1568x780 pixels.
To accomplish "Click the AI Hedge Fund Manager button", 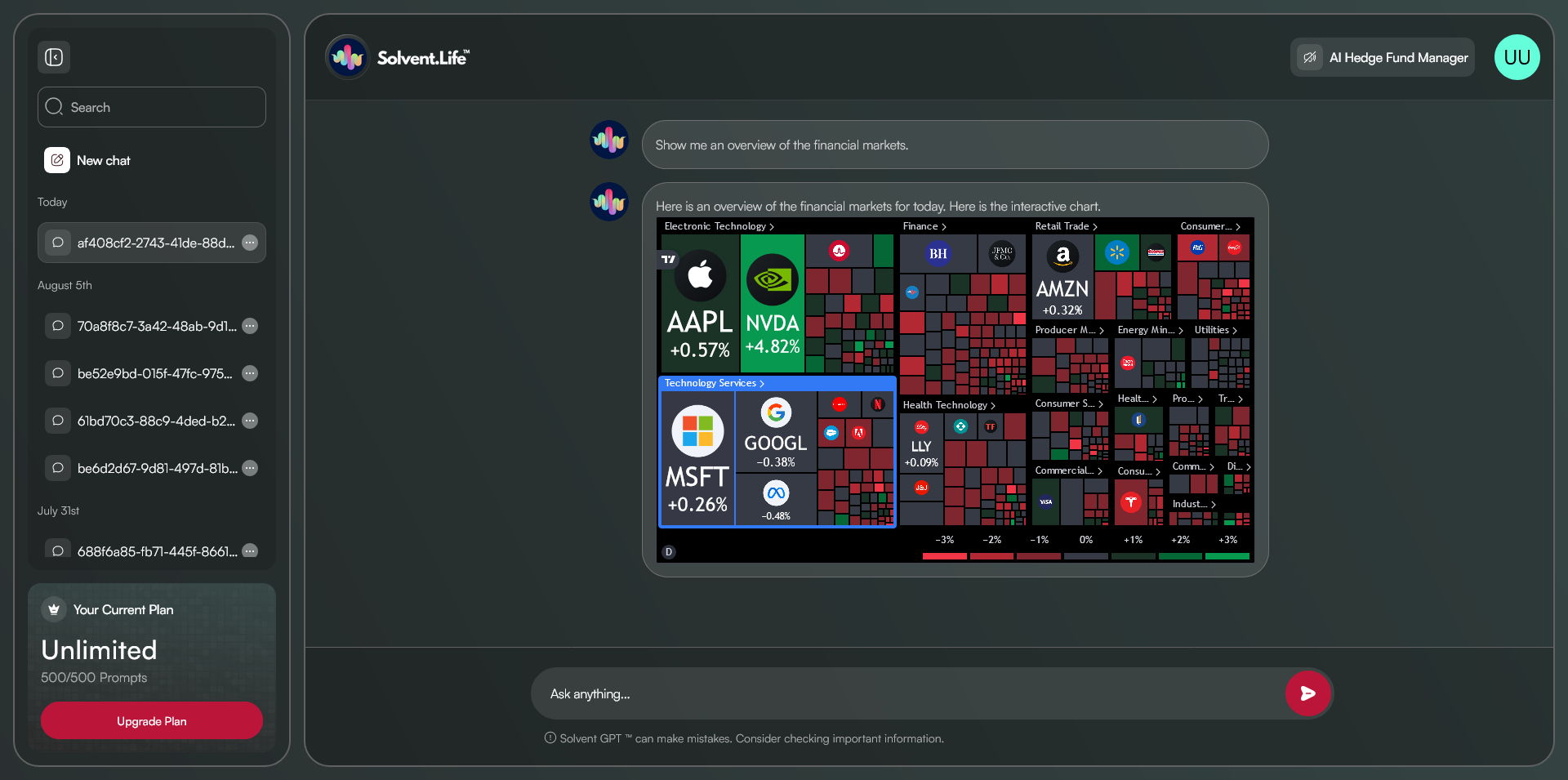I will tap(1382, 57).
